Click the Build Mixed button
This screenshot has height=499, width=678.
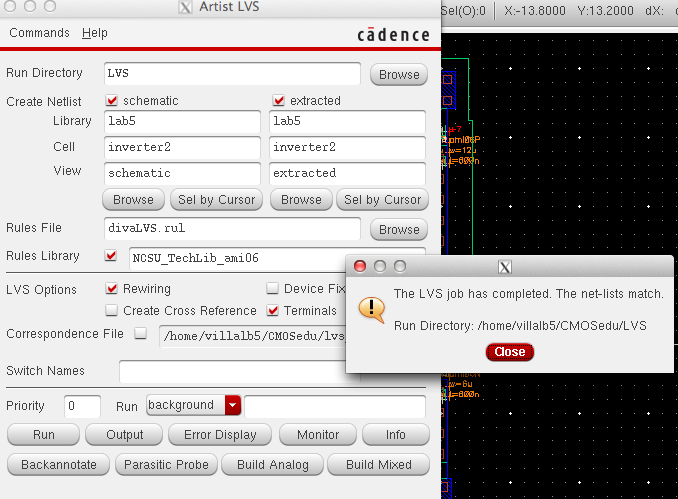click(379, 464)
